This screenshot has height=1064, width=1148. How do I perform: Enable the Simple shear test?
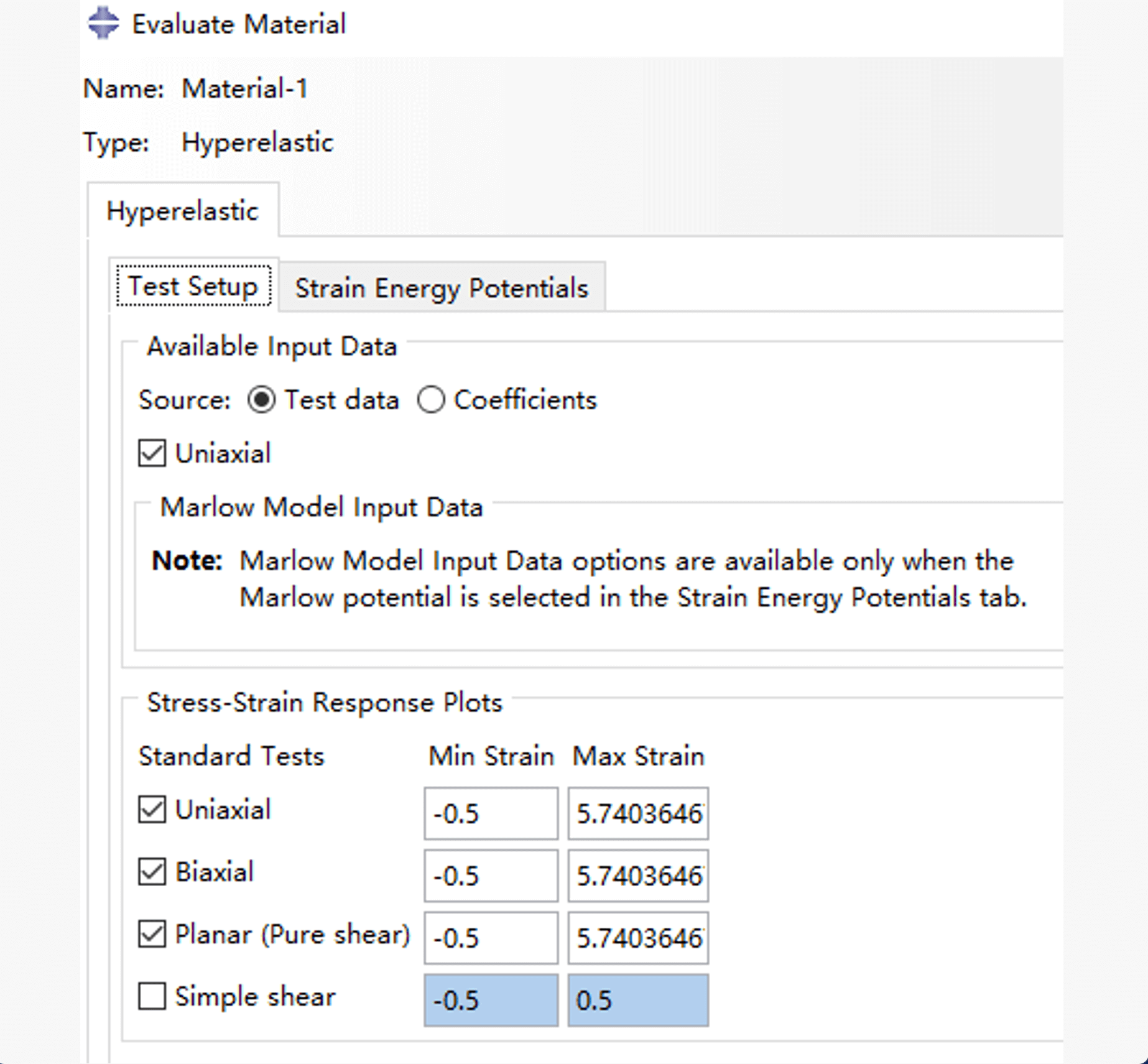152,996
